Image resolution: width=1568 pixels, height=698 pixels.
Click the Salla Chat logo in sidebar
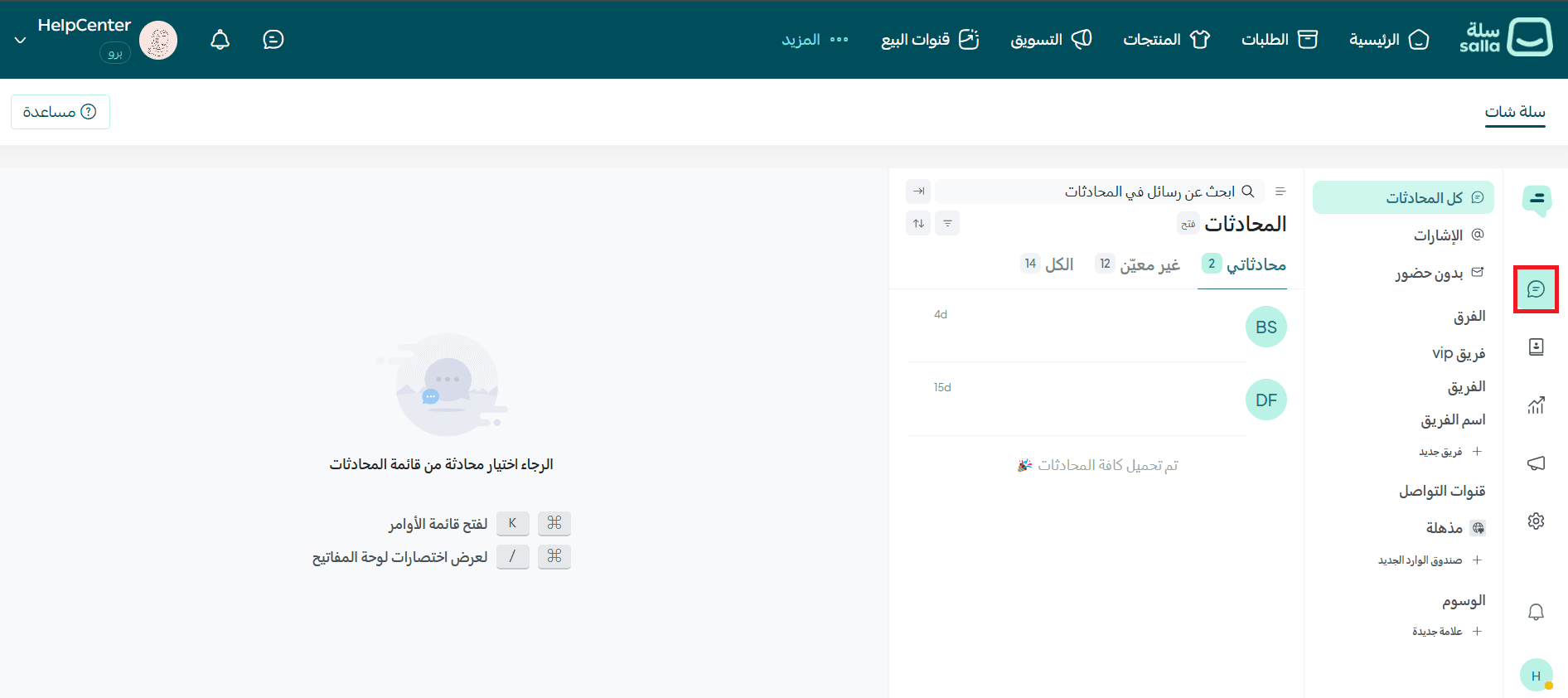tap(1537, 201)
